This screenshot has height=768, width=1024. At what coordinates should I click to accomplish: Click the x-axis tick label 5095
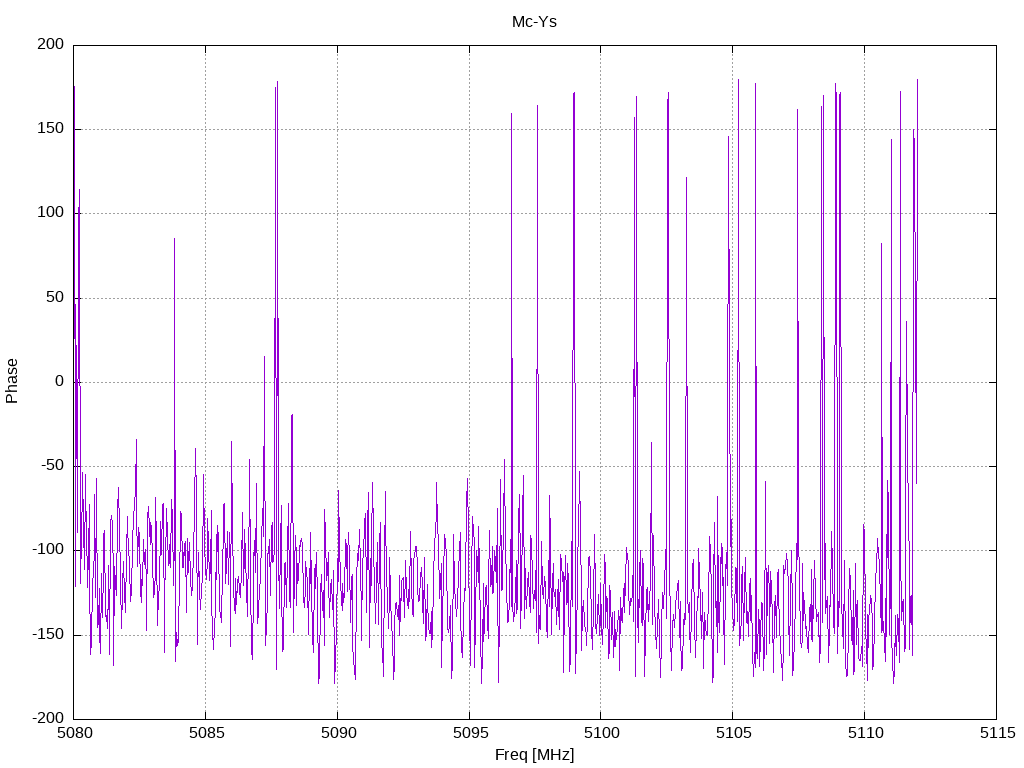click(x=470, y=733)
